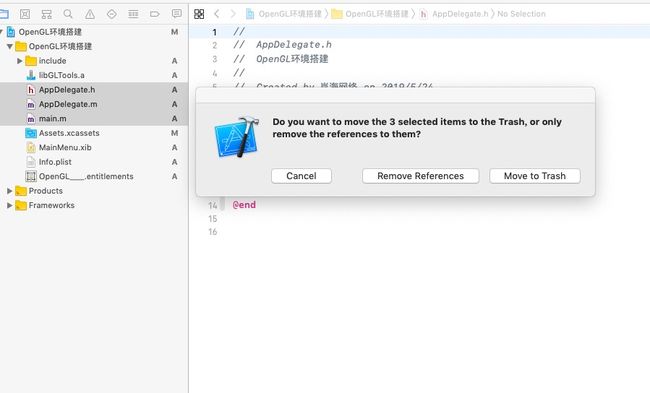This screenshot has width=650, height=393.
Task: Click the main.m file icon
Action: 31,119
